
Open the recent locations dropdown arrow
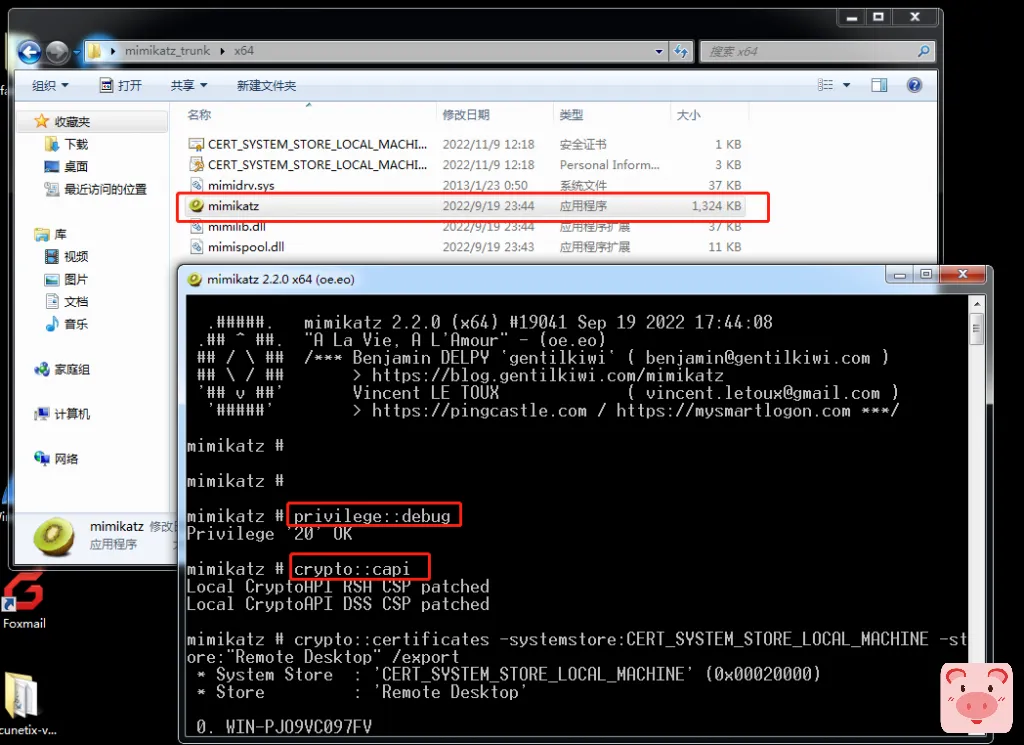tap(76, 52)
